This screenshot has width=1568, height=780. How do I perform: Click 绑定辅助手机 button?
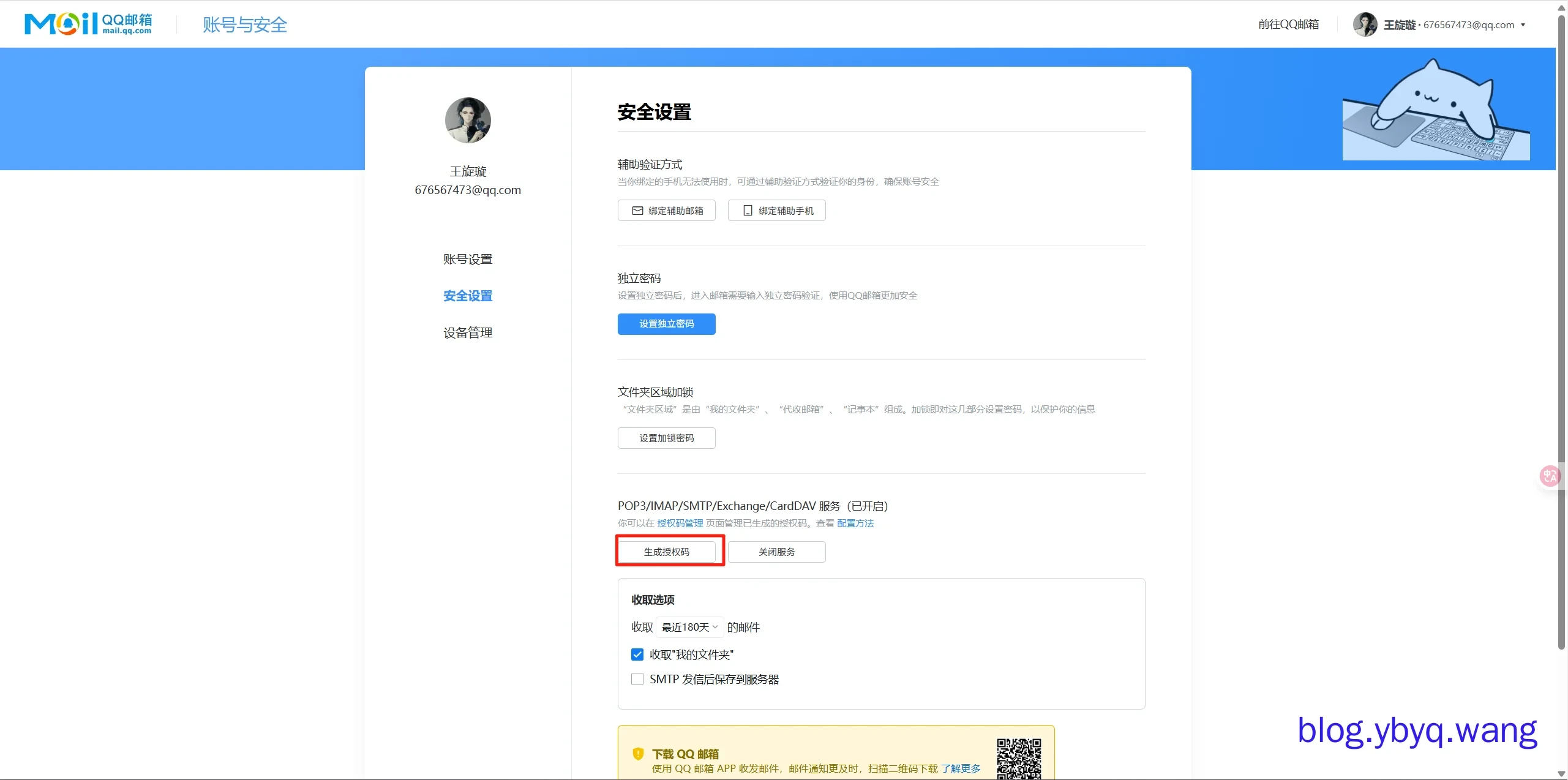point(776,211)
